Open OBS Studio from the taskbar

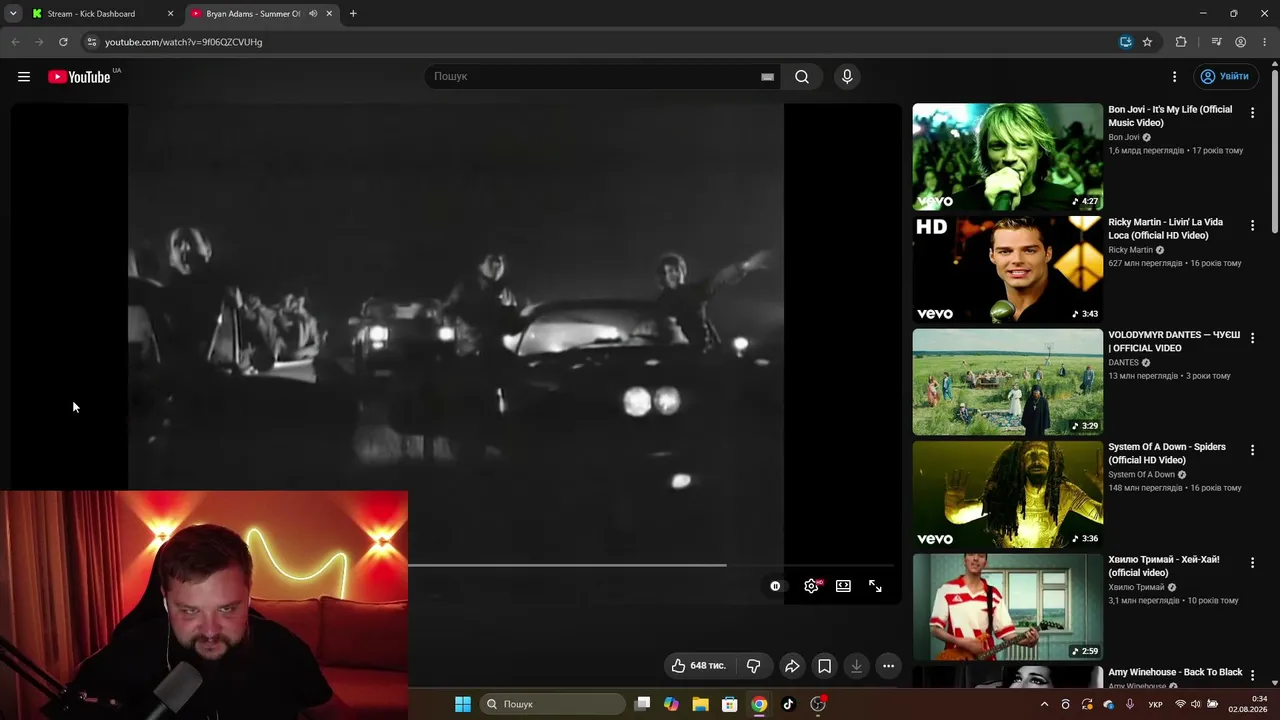(818, 704)
